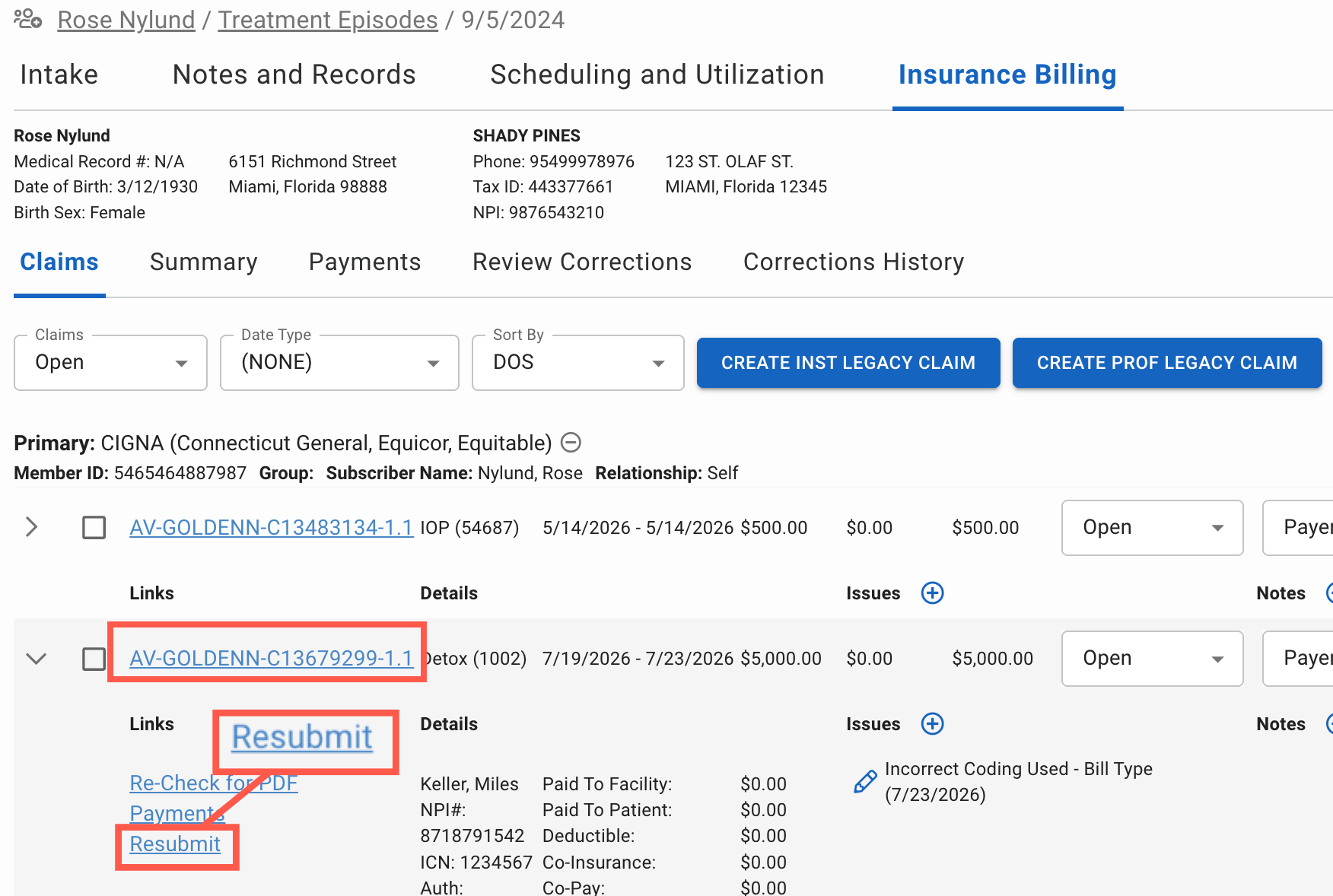Open the Claims filter dropdown
This screenshot has width=1333, height=896.
110,362
